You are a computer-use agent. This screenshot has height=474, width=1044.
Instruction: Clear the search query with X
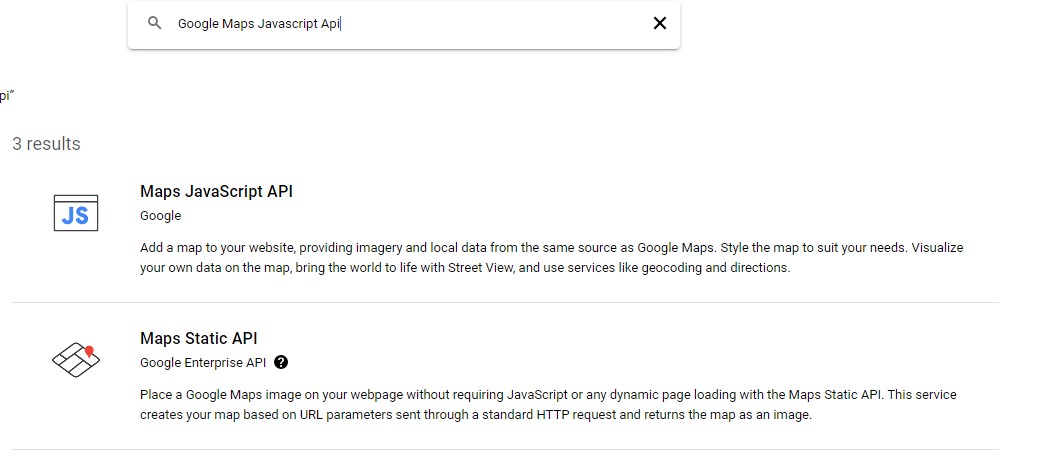(659, 23)
